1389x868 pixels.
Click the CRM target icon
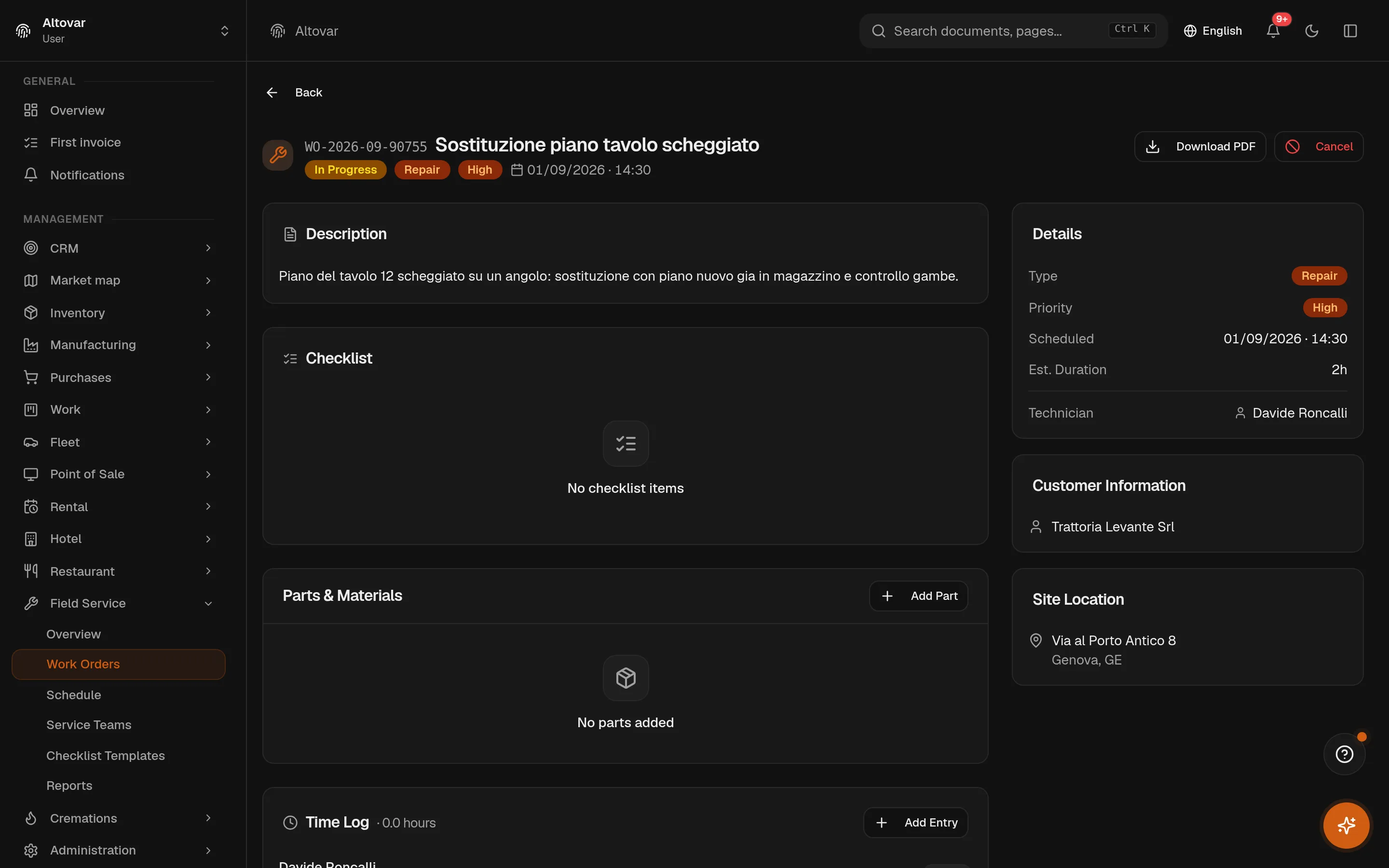31,248
